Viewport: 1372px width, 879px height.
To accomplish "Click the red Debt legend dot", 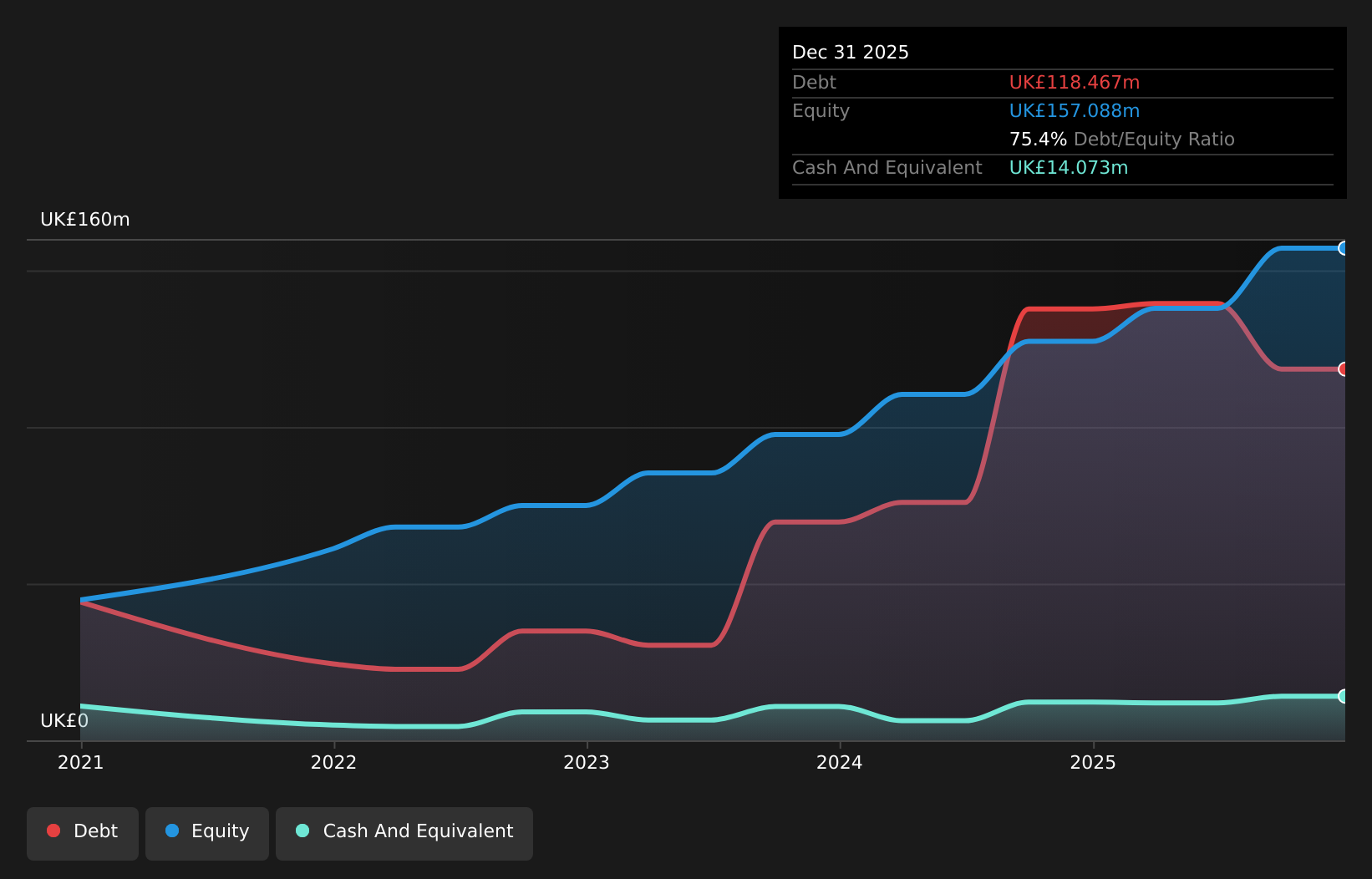I will click(x=53, y=831).
